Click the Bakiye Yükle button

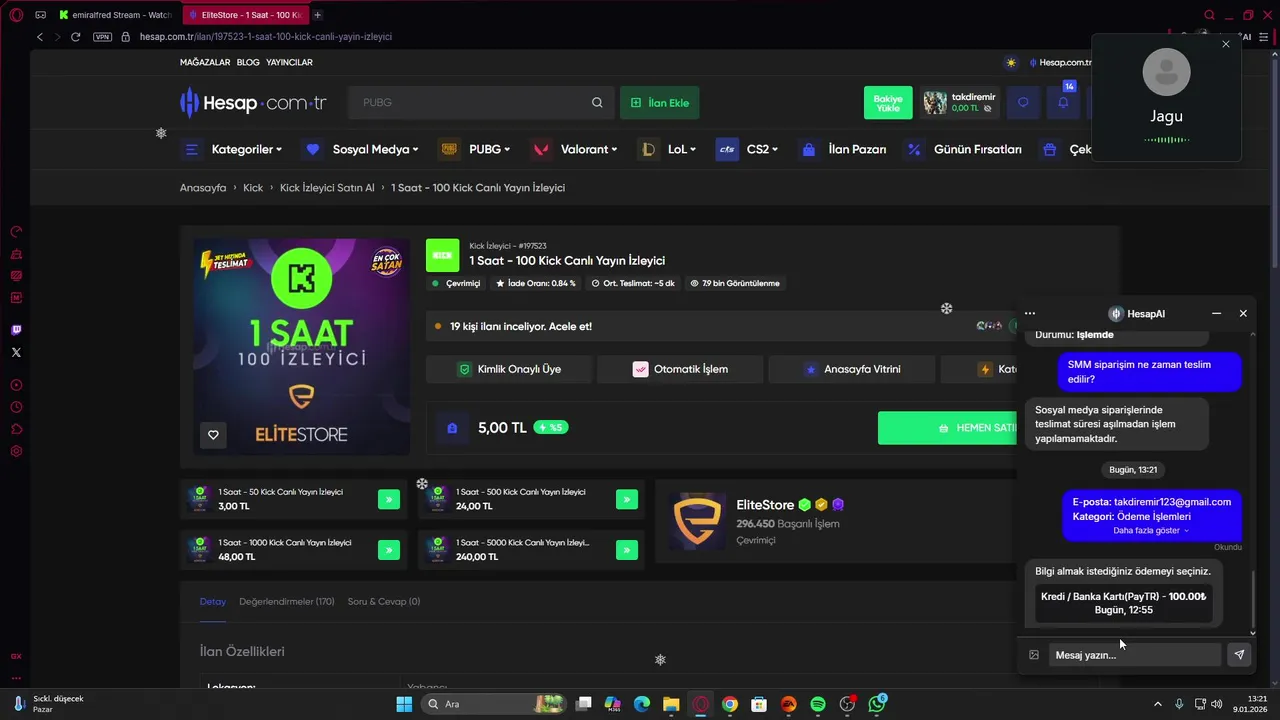[x=888, y=103]
